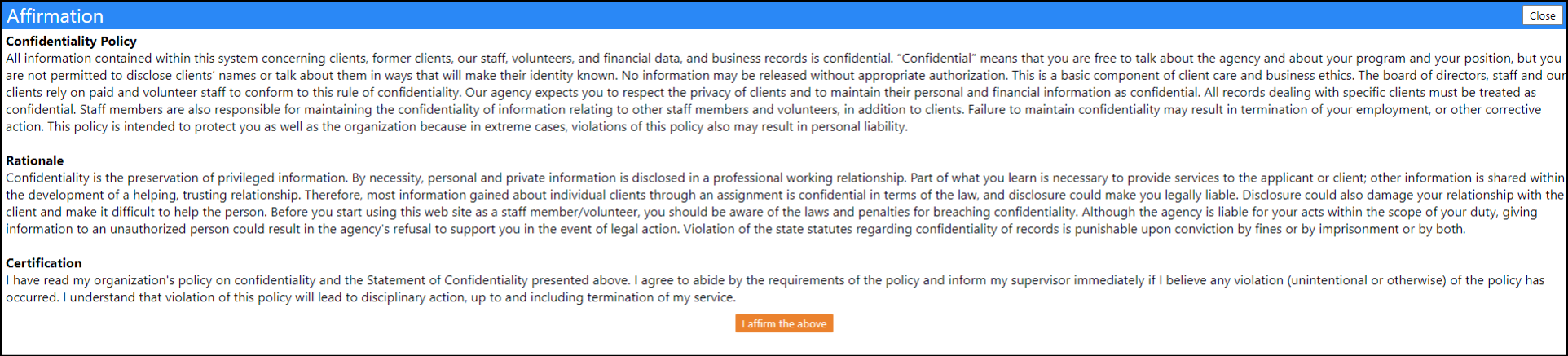Click the Rationale heading
This screenshot has width=1568, height=356.
pyautogui.click(x=34, y=160)
